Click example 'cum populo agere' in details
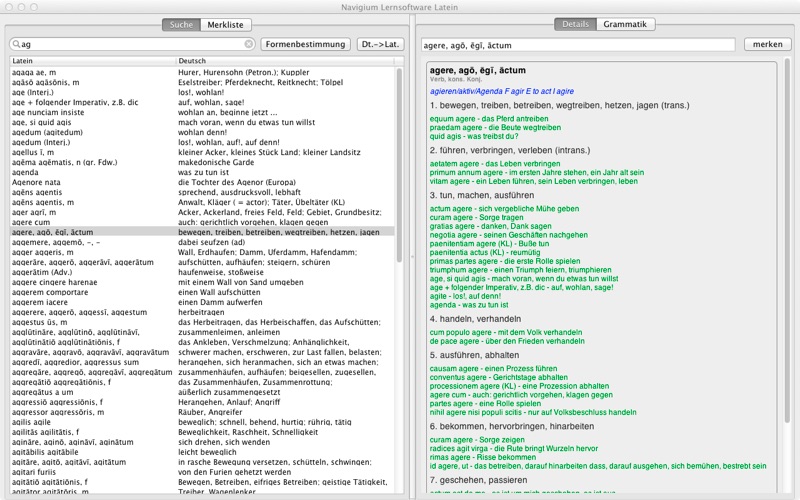 (506, 332)
